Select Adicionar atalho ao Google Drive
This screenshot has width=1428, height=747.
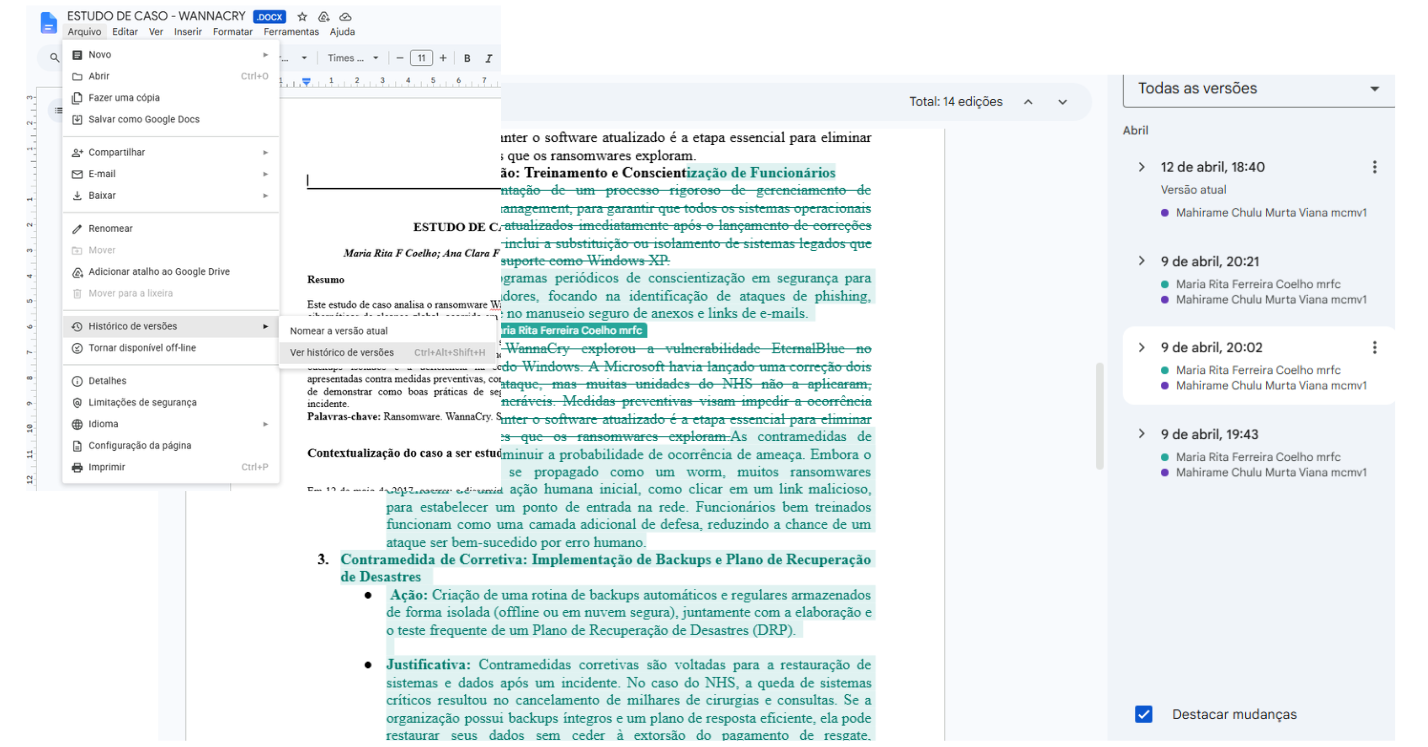[171, 272]
